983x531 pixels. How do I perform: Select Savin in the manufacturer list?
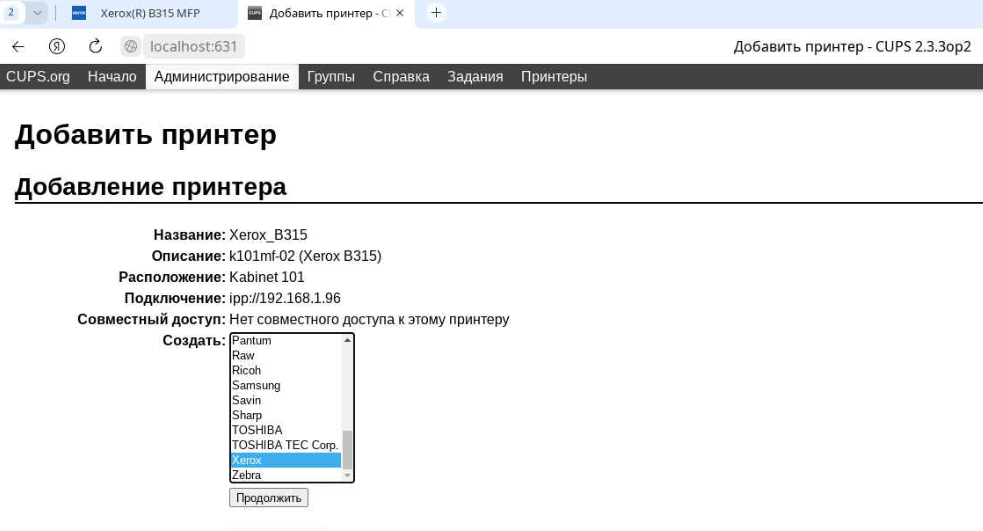286,401
